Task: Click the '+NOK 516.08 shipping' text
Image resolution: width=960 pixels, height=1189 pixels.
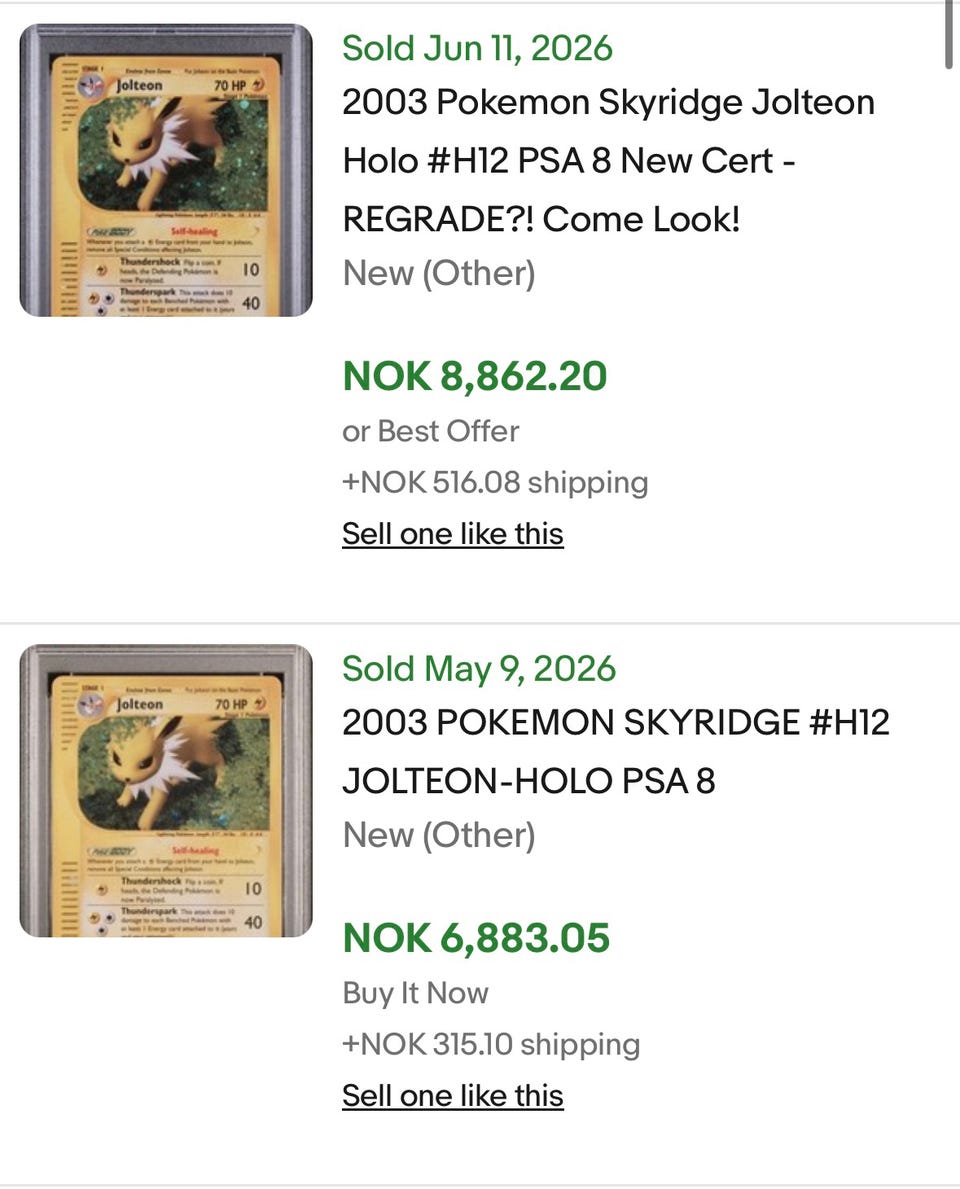Action: pyautogui.click(x=495, y=482)
